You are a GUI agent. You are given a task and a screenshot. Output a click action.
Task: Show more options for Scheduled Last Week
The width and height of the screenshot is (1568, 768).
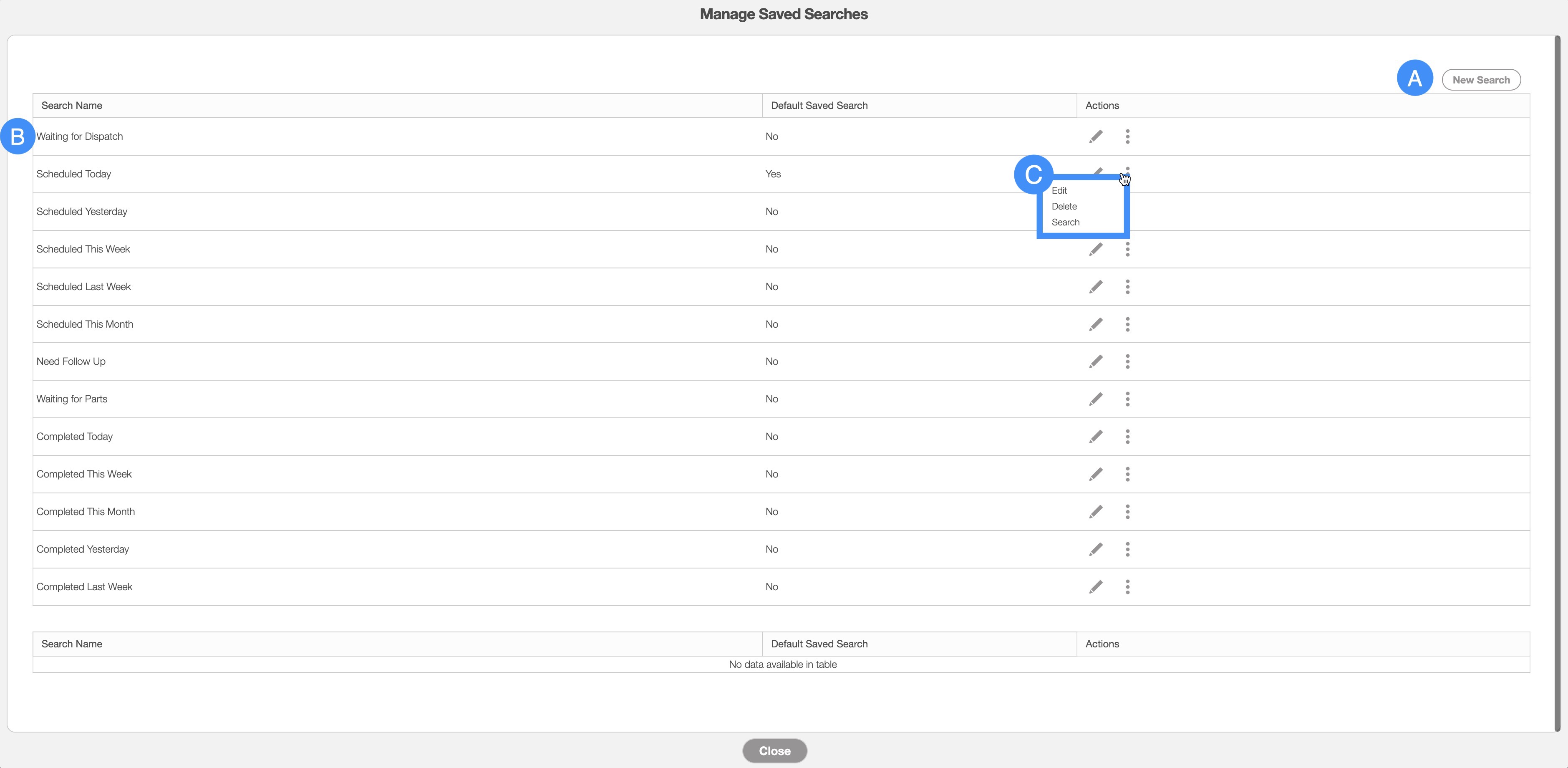[x=1127, y=287]
